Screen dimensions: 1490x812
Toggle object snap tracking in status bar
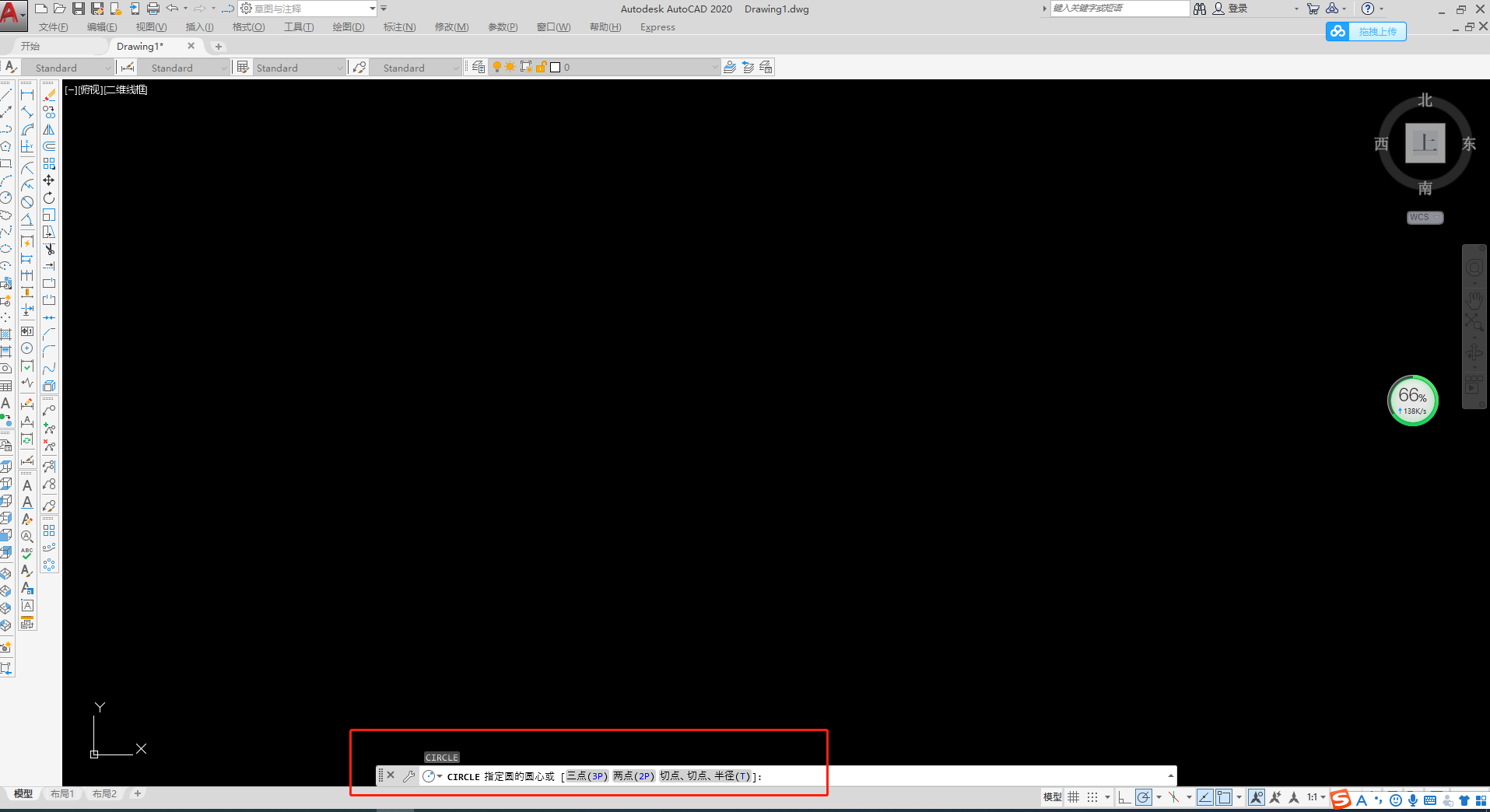1204,797
